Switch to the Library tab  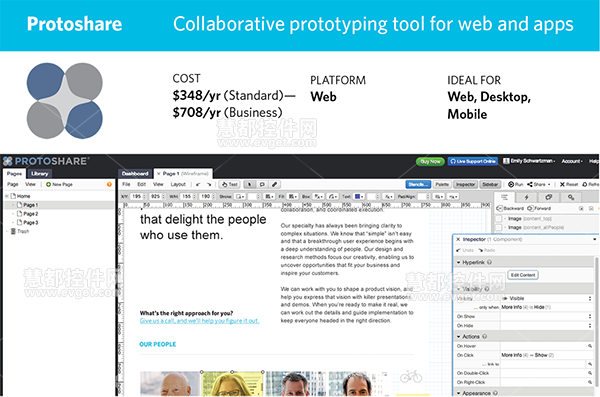click(39, 174)
